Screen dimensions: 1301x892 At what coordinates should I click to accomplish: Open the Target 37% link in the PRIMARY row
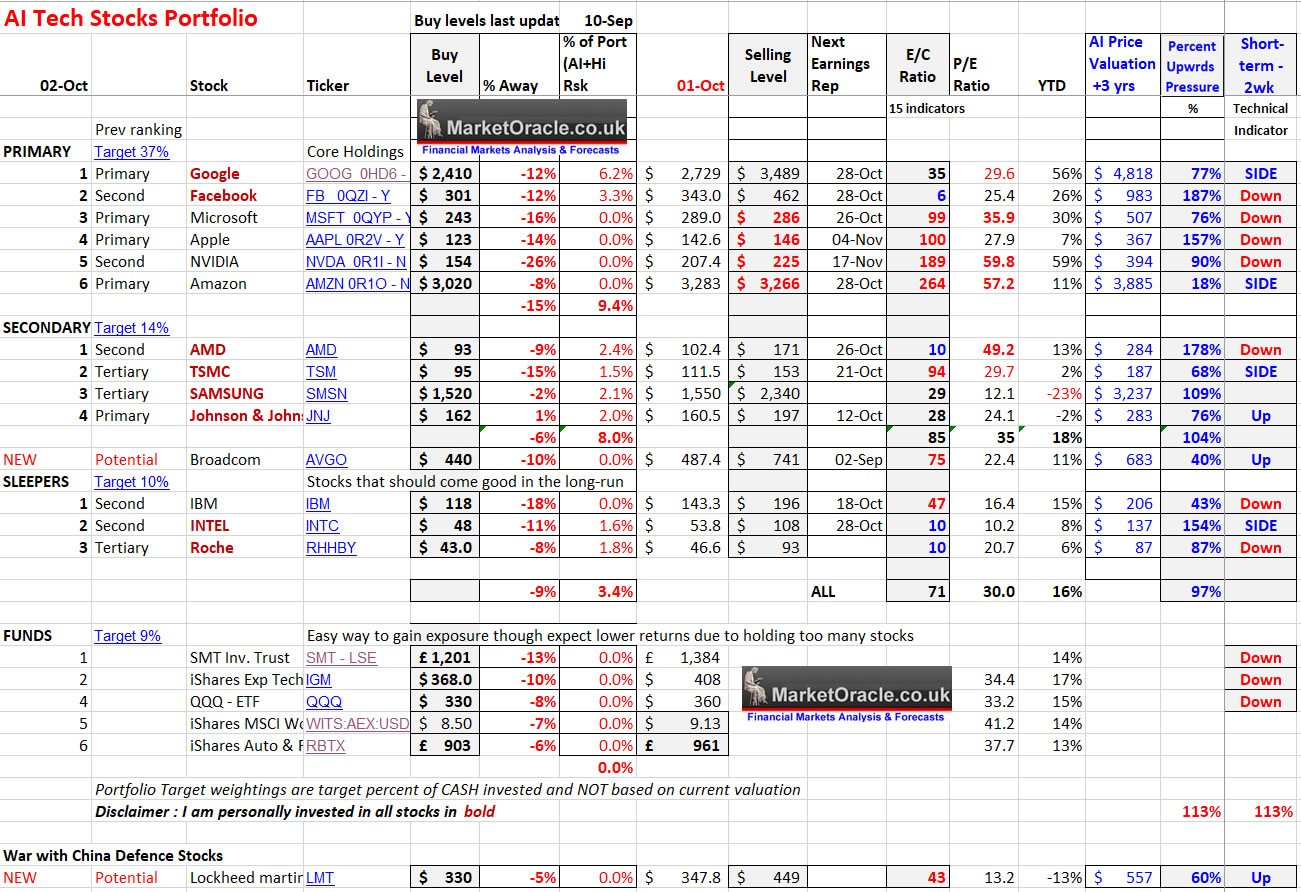(132, 152)
